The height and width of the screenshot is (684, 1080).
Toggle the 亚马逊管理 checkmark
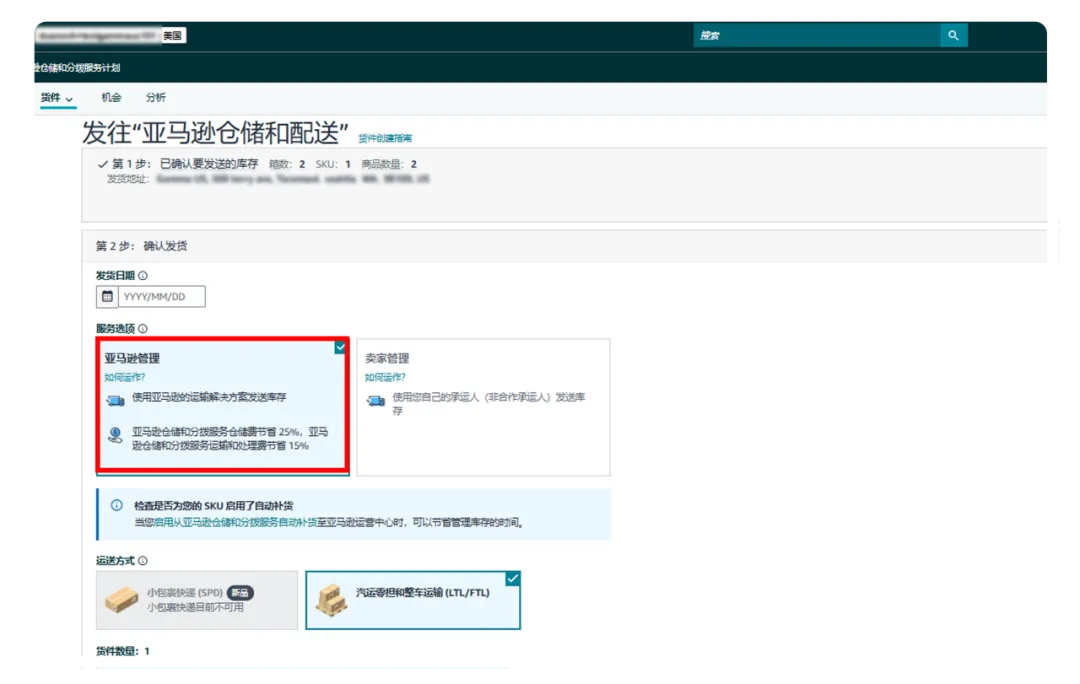340,347
